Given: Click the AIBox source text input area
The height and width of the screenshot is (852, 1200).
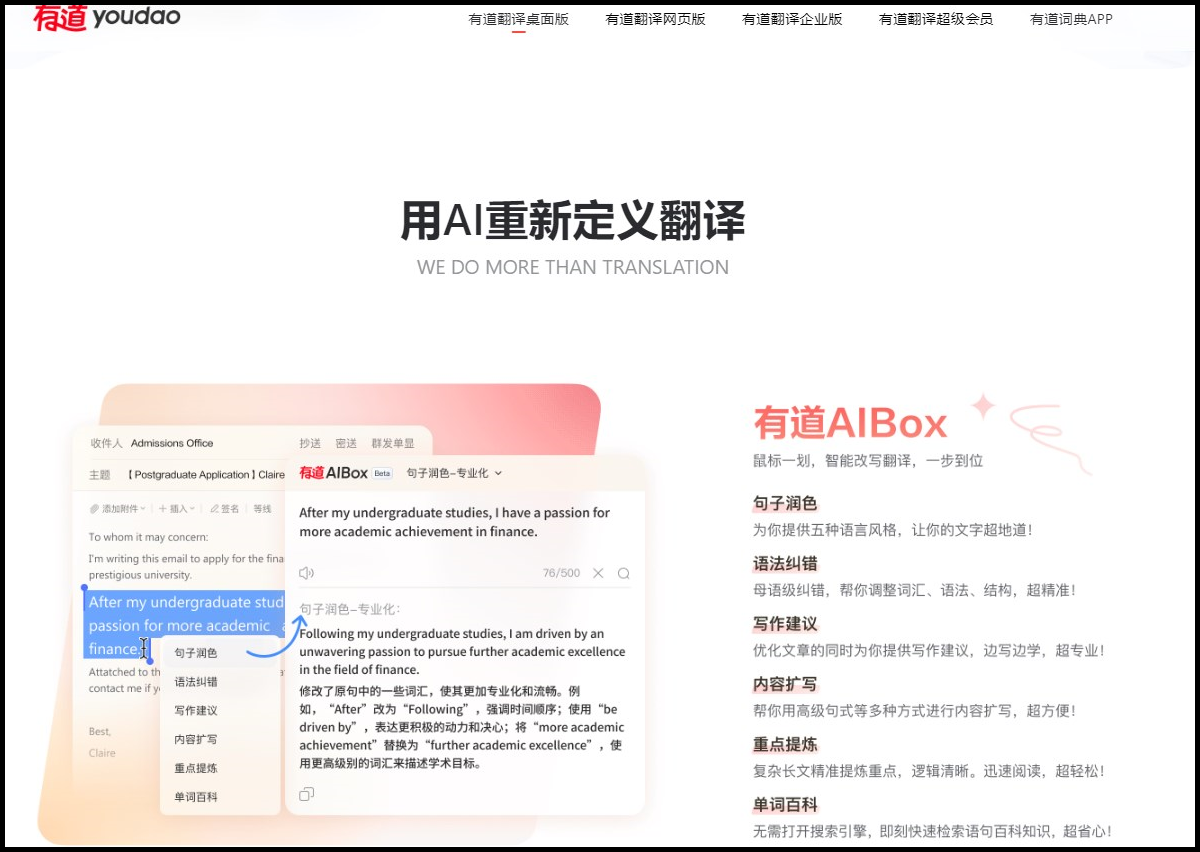Looking at the screenshot, I should (454, 522).
